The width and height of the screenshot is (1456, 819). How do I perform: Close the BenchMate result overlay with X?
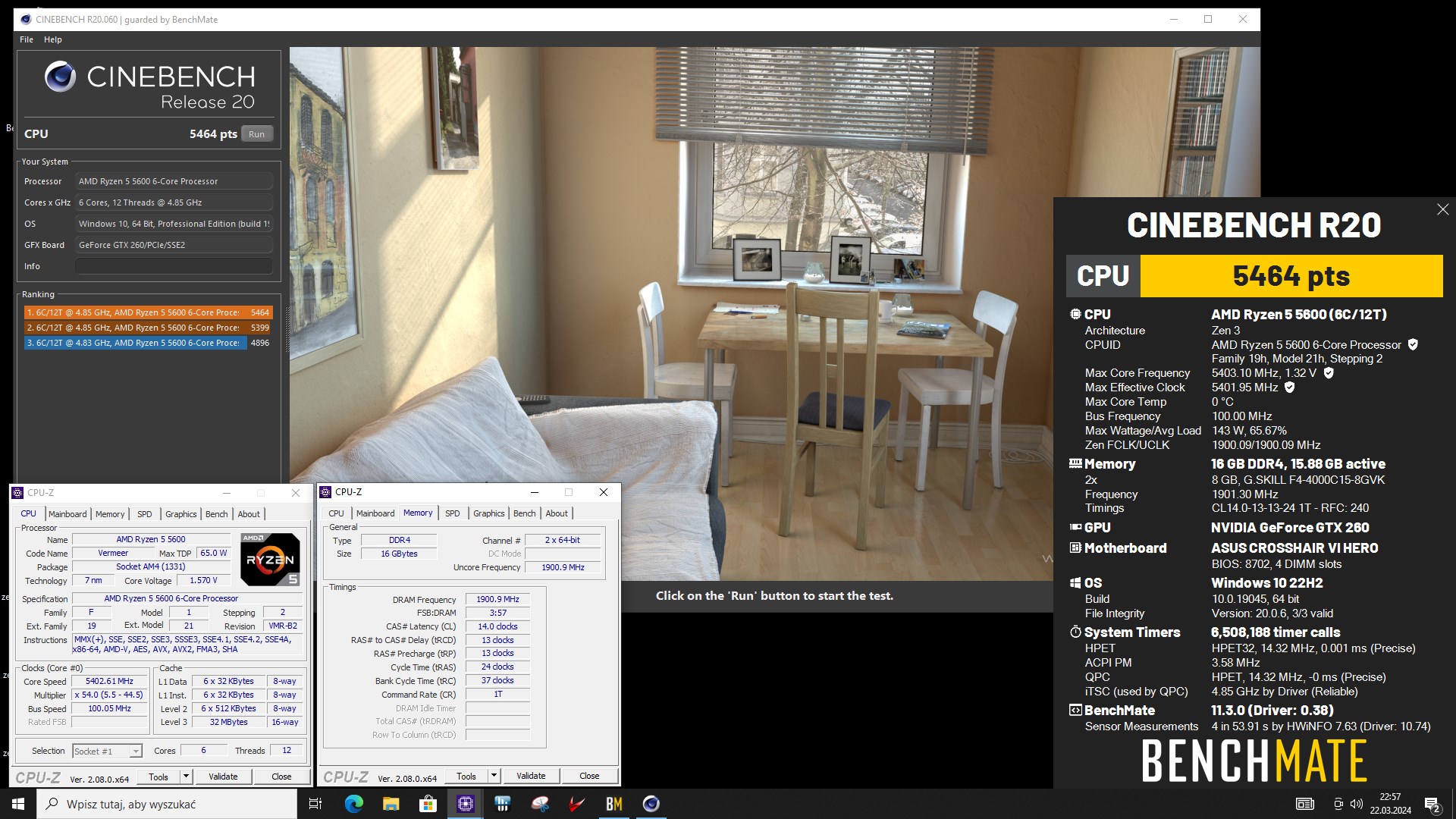coord(1442,209)
